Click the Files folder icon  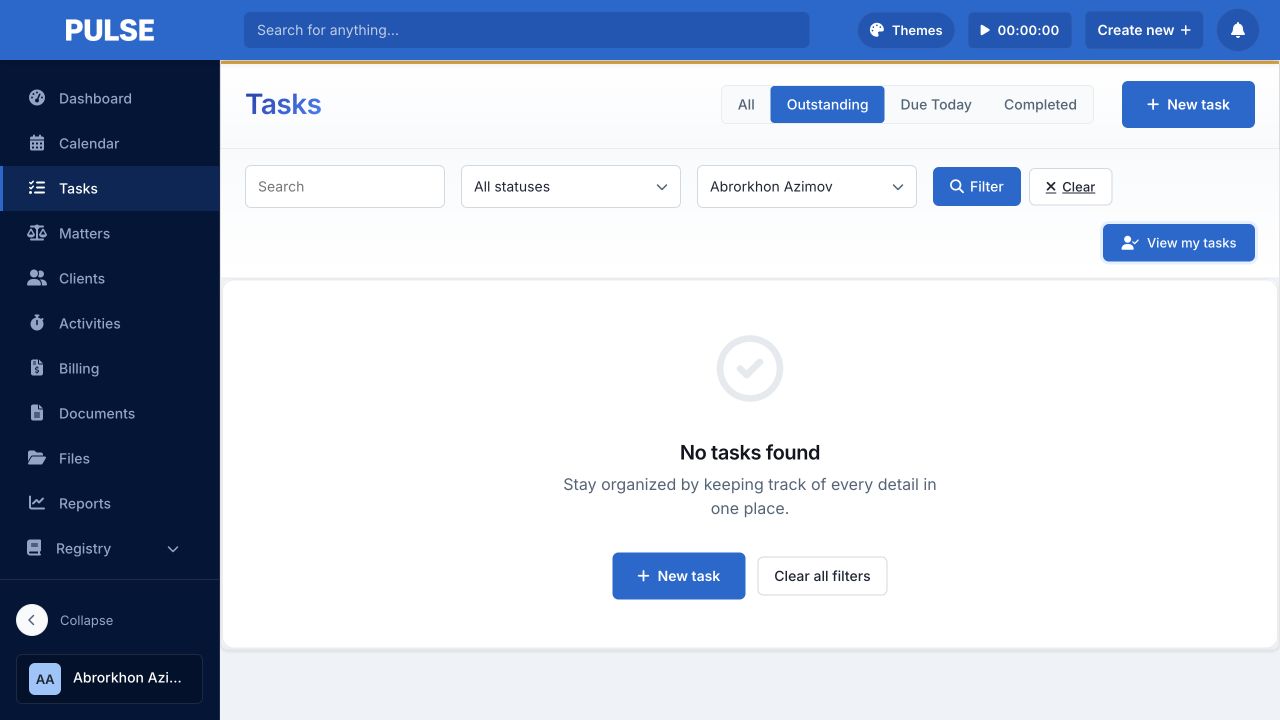tap(37, 458)
